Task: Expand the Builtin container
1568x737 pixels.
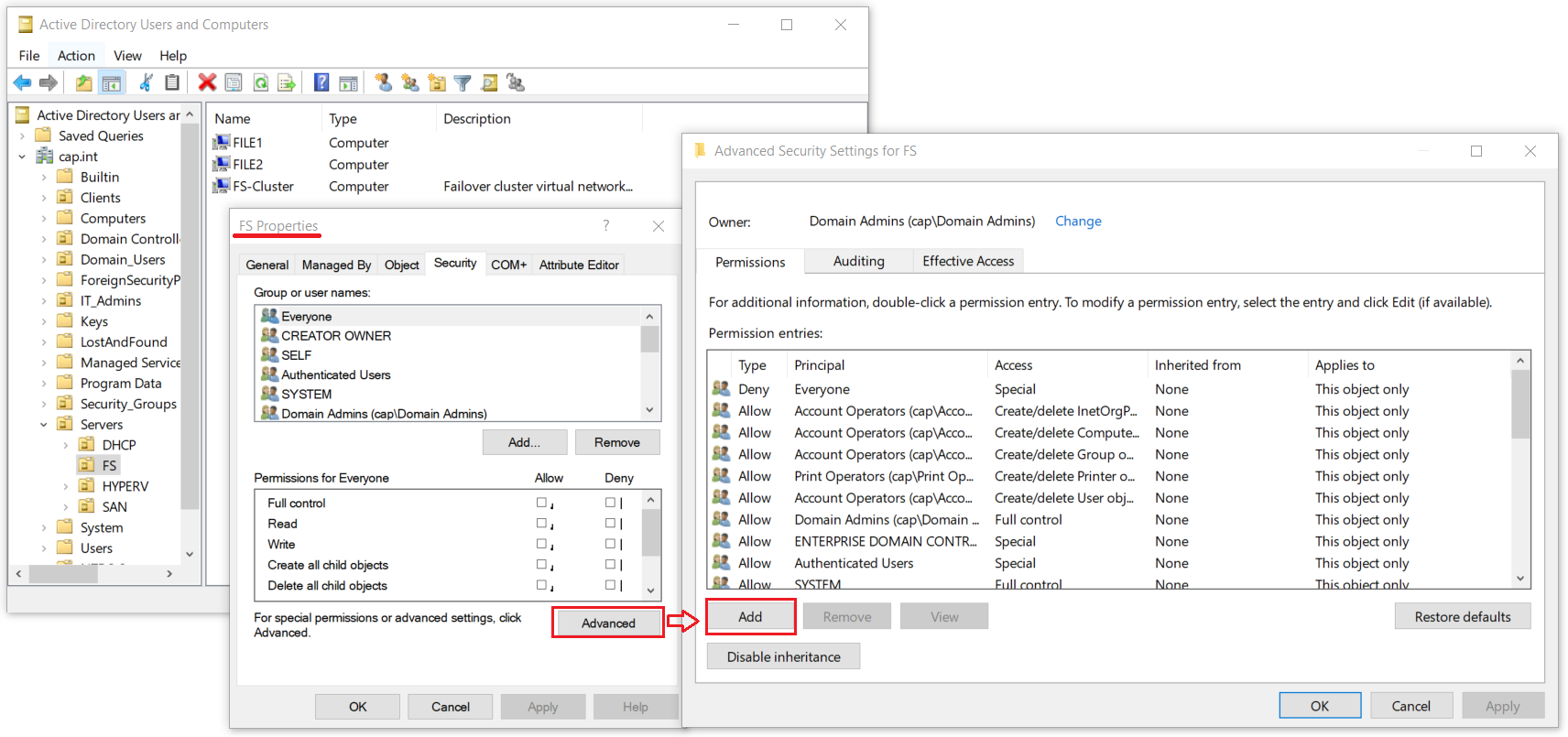Action: [44, 178]
